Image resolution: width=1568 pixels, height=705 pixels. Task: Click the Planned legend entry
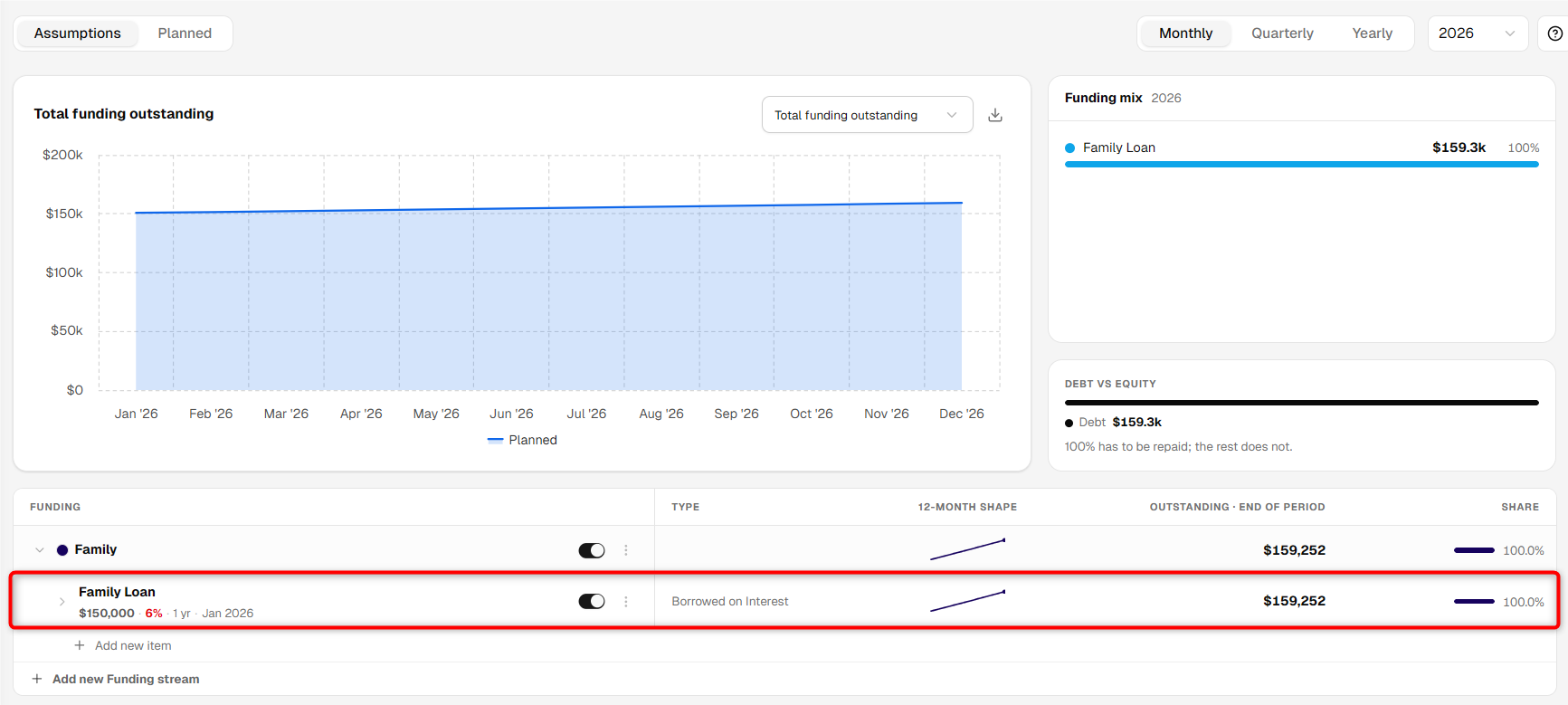[523, 440]
